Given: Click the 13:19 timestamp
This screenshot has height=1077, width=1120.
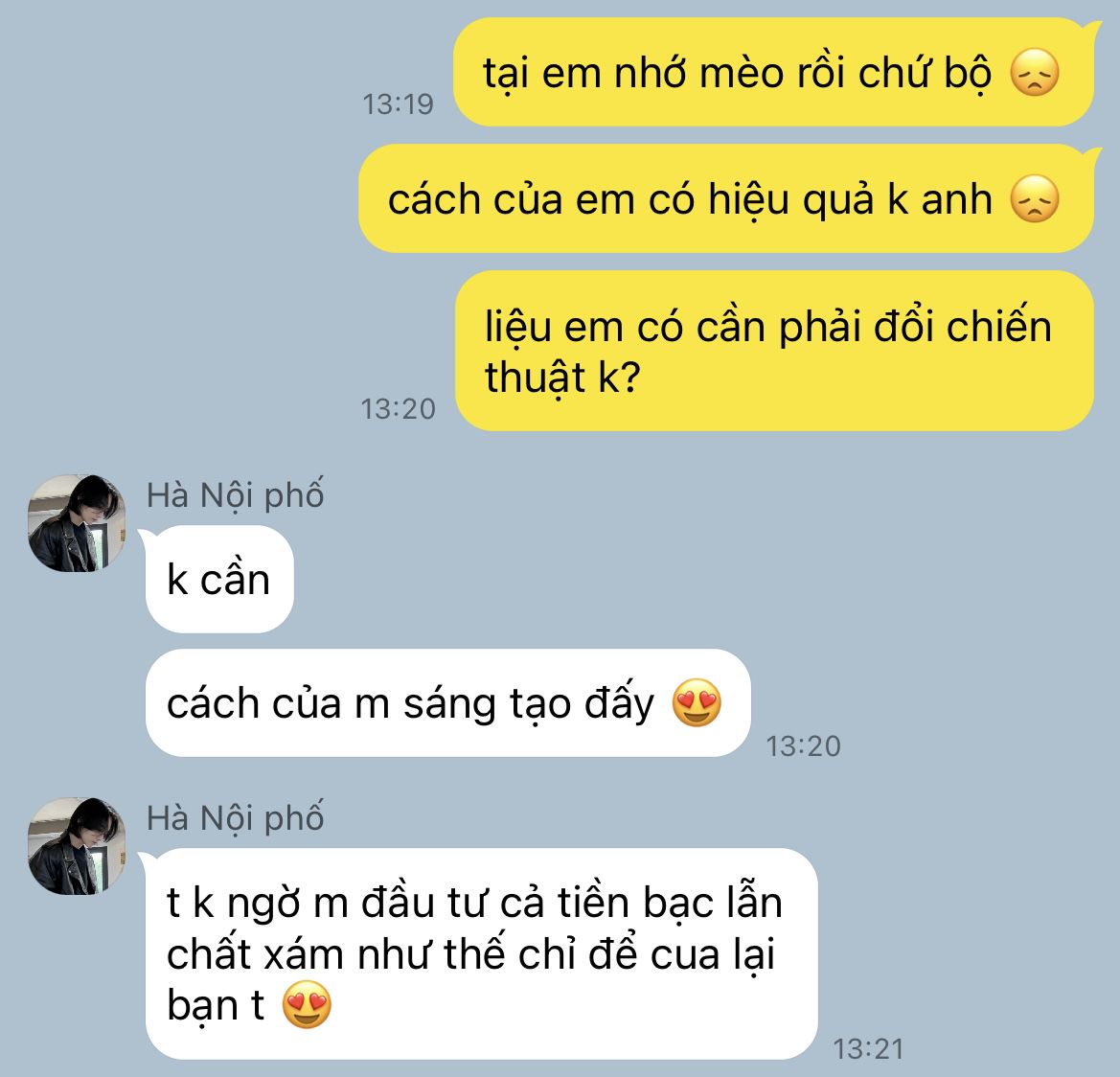Looking at the screenshot, I should tap(398, 104).
